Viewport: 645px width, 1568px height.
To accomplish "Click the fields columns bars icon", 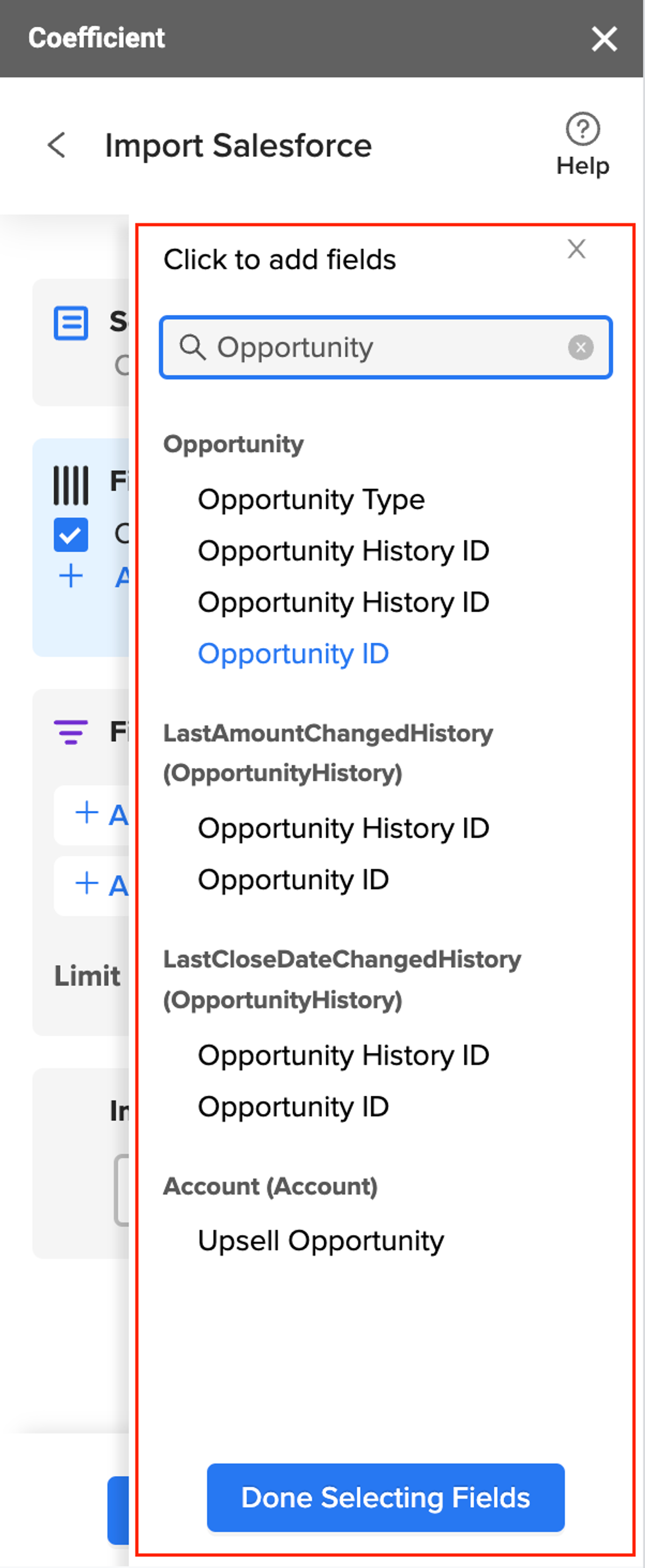I will click(71, 486).
